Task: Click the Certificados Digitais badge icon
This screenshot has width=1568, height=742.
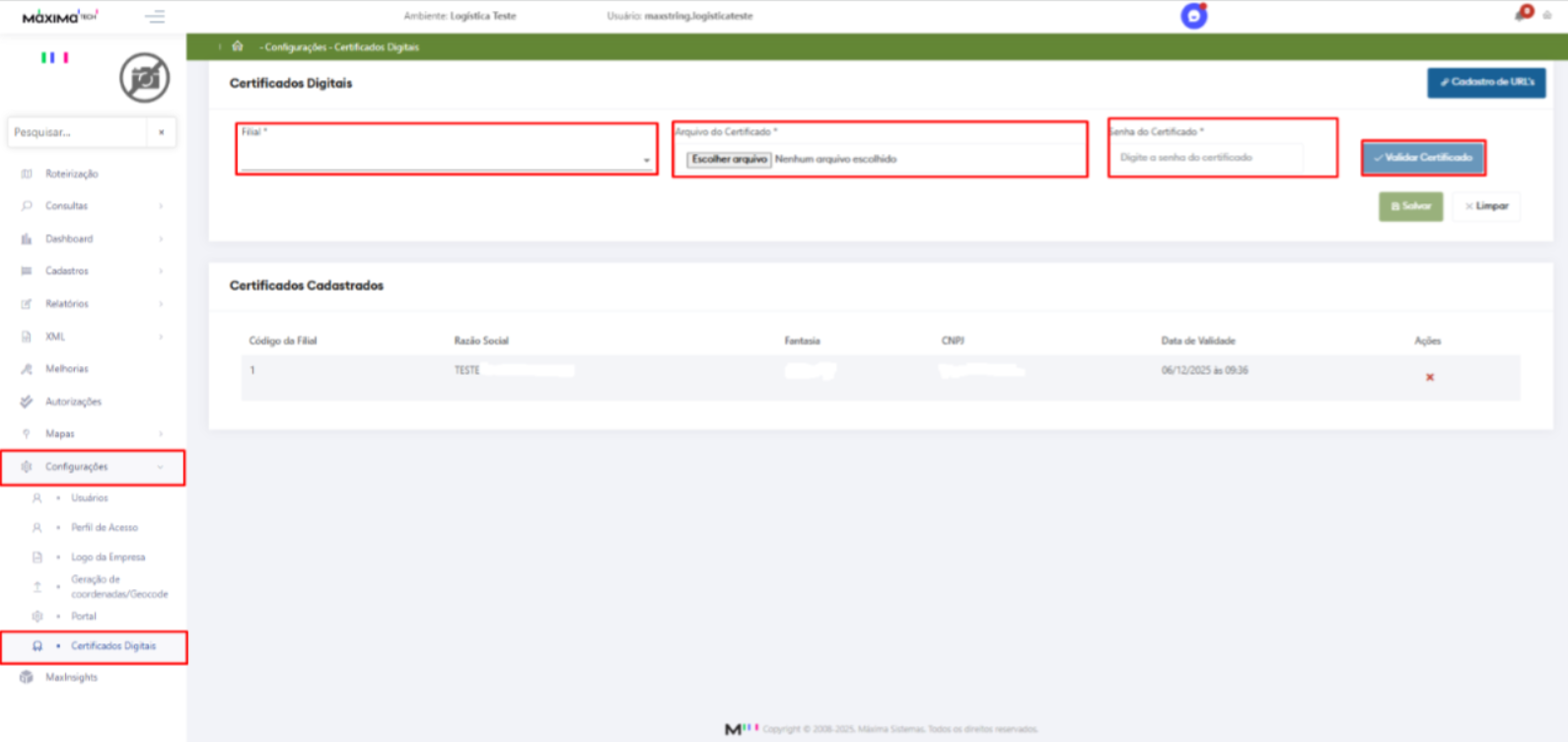Action: (37, 646)
